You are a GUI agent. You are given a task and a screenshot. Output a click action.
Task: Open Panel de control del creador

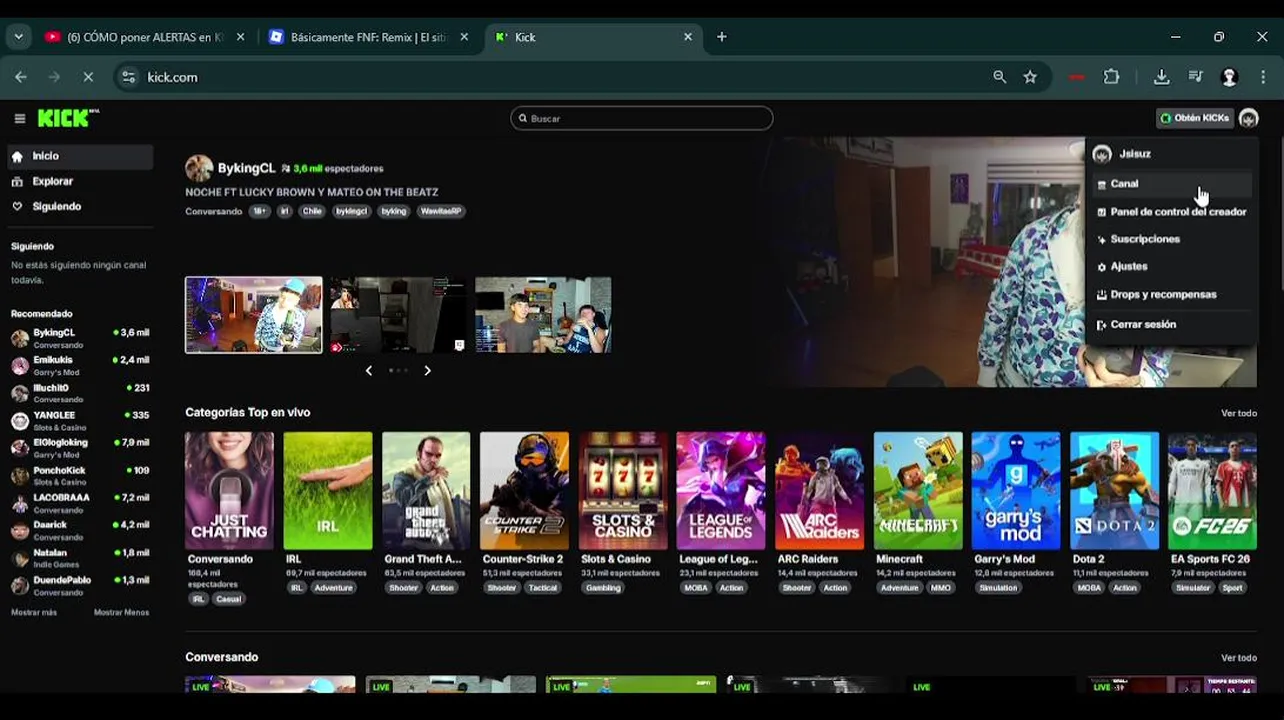pos(1171,212)
